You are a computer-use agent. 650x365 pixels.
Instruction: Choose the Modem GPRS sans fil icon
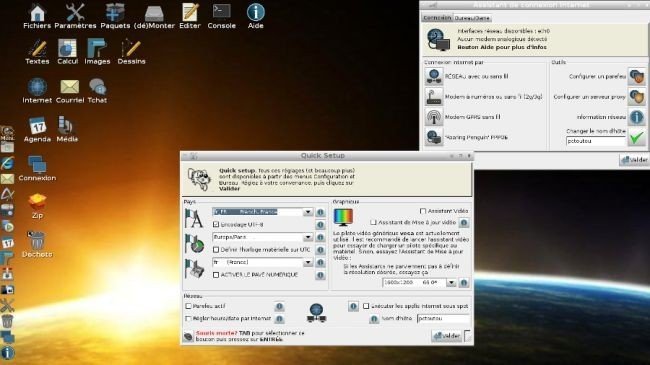point(434,117)
